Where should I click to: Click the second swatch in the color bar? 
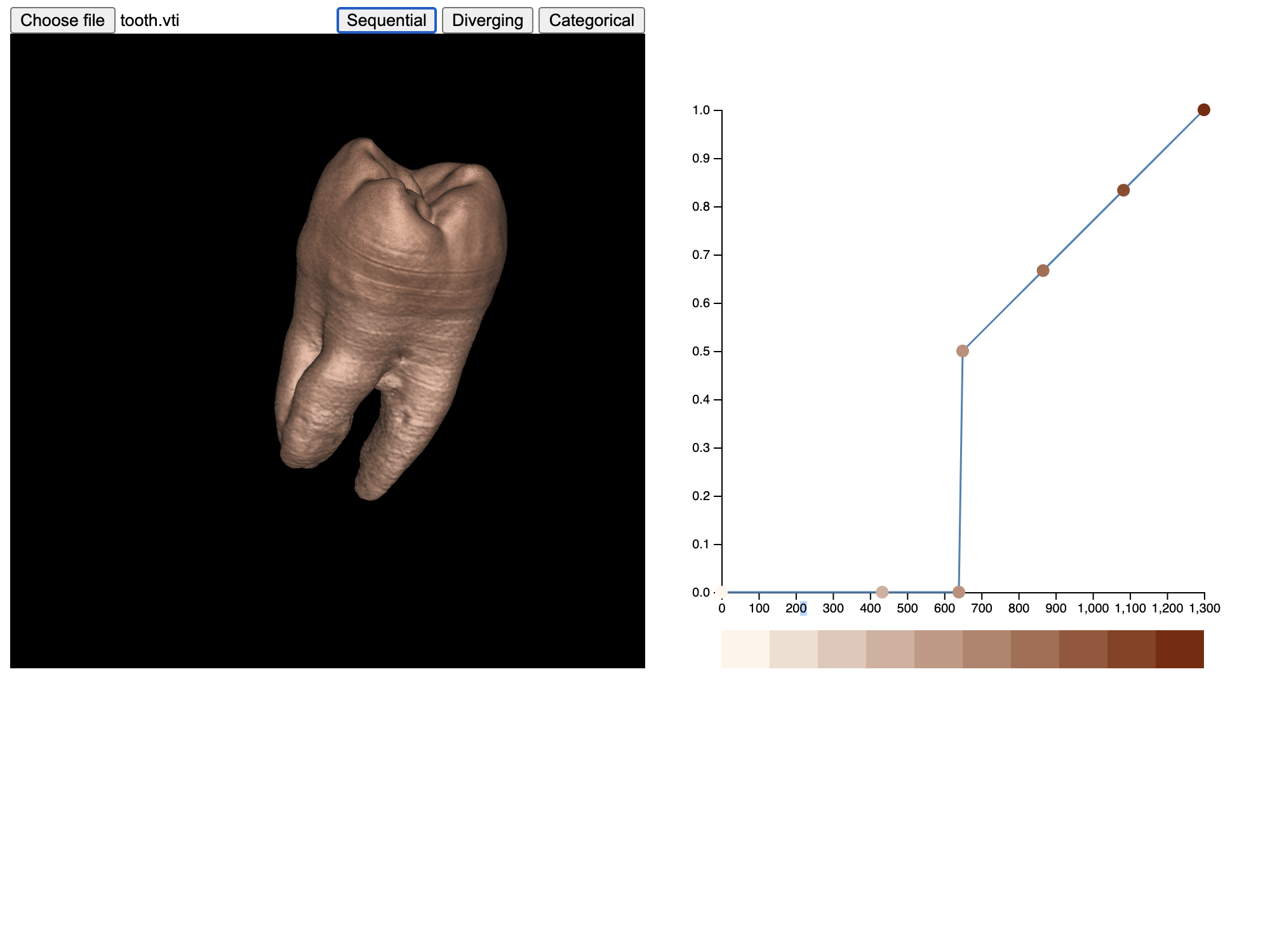click(794, 649)
